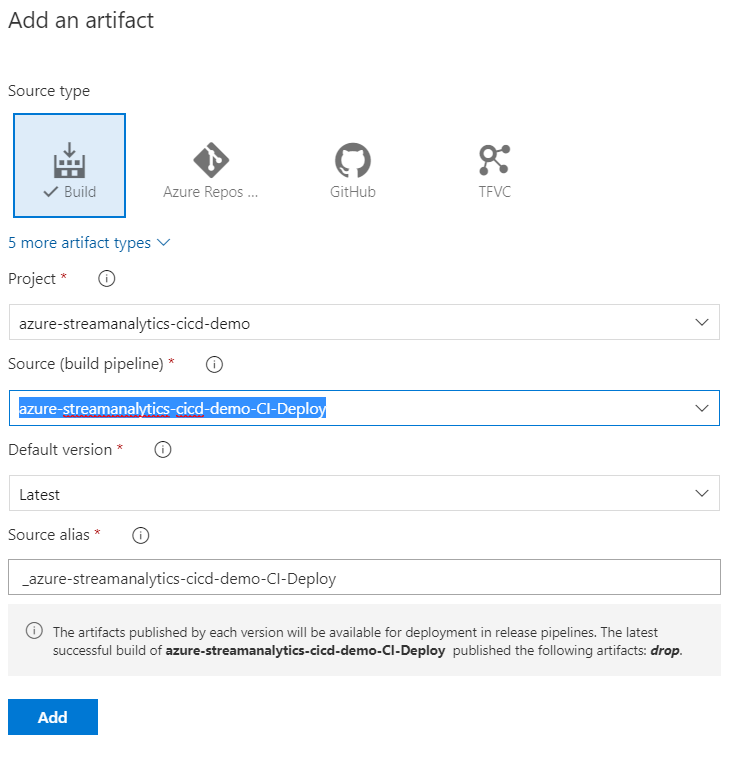Click info icon in the artifacts notice box
This screenshot has height=780, width=739.
click(x=34, y=631)
